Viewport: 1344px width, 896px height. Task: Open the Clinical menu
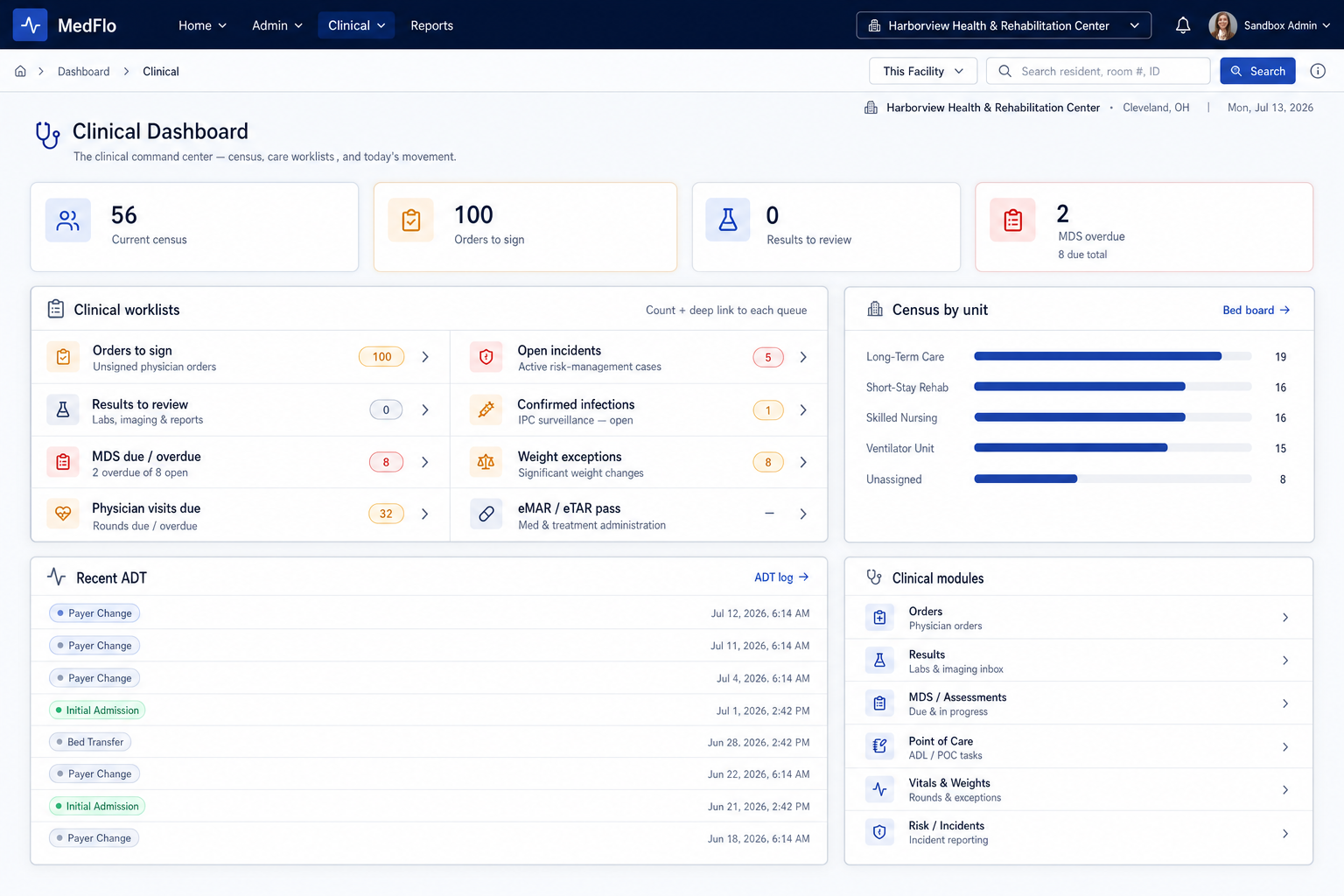coord(356,25)
